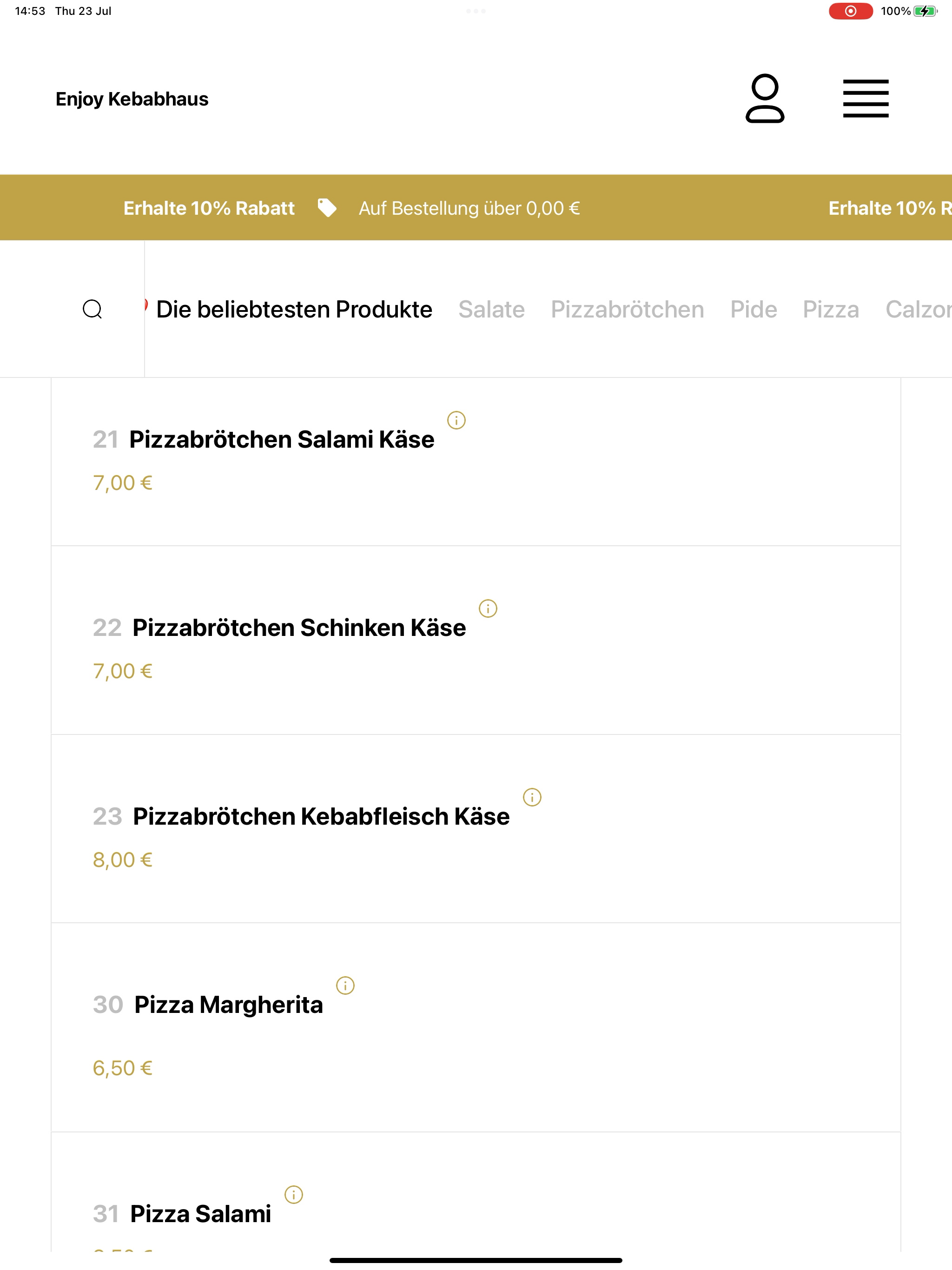Click Auf Bestellung über 0,00 € text
This screenshot has height=1270, width=952.
pyautogui.click(x=469, y=208)
